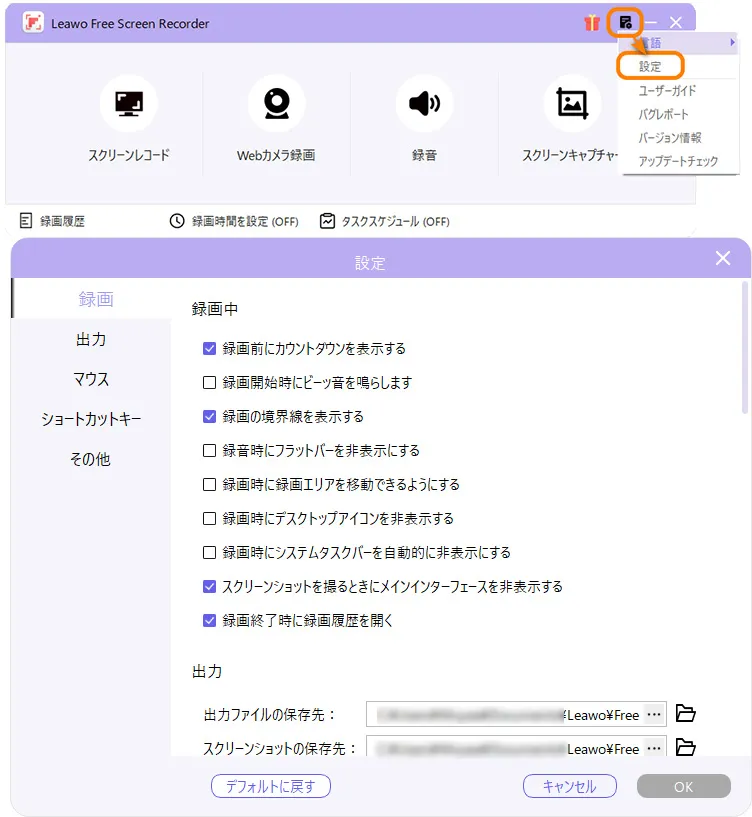Viewport: 752px width, 817px height.
Task: Select 設定 in the dropdown menu
Action: [650, 66]
